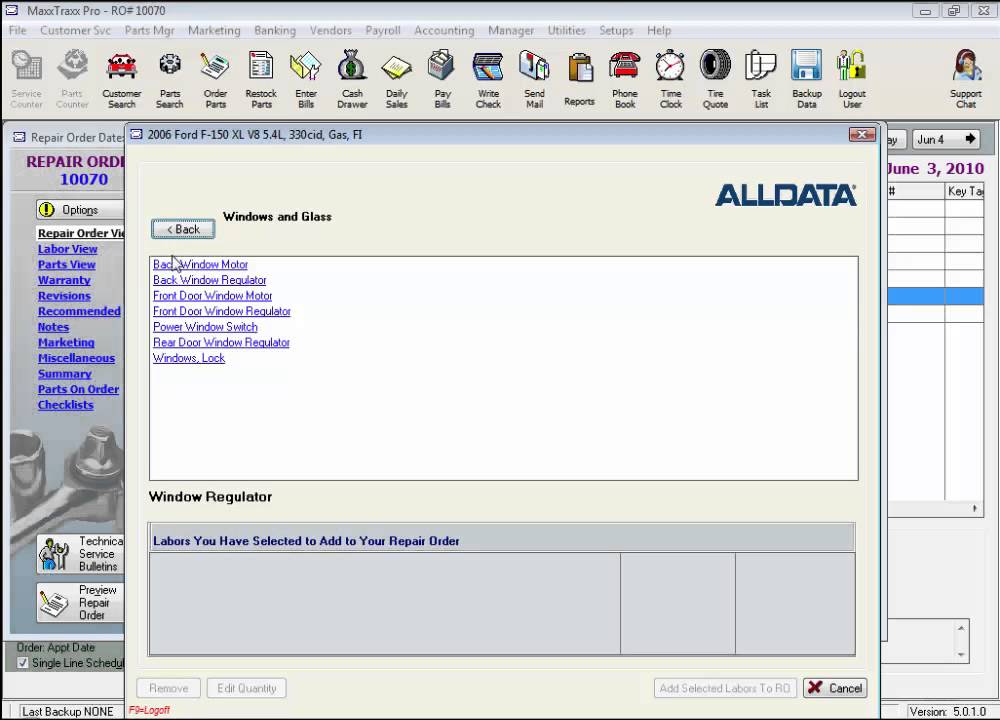Select the Front Door Window Regulator link
Viewport: 1000px width, 720px height.
point(222,311)
